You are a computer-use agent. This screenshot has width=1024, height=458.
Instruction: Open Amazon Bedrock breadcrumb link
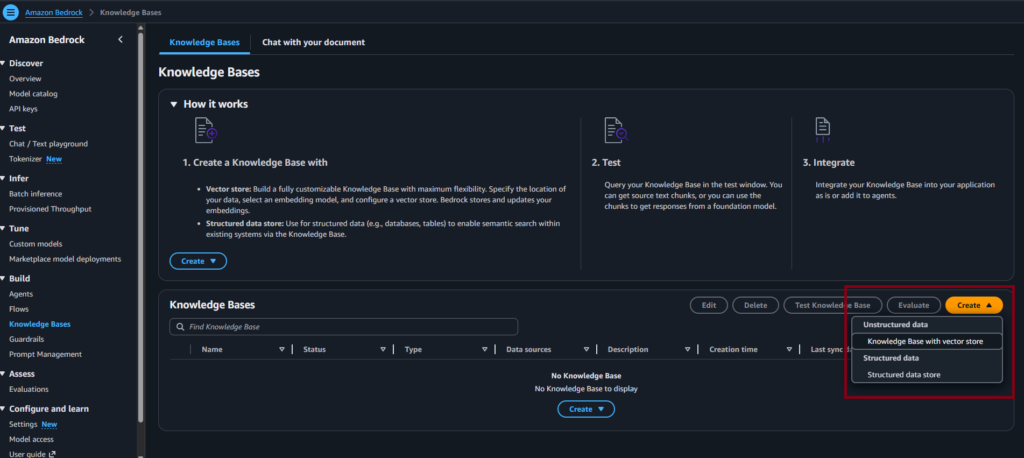point(52,12)
